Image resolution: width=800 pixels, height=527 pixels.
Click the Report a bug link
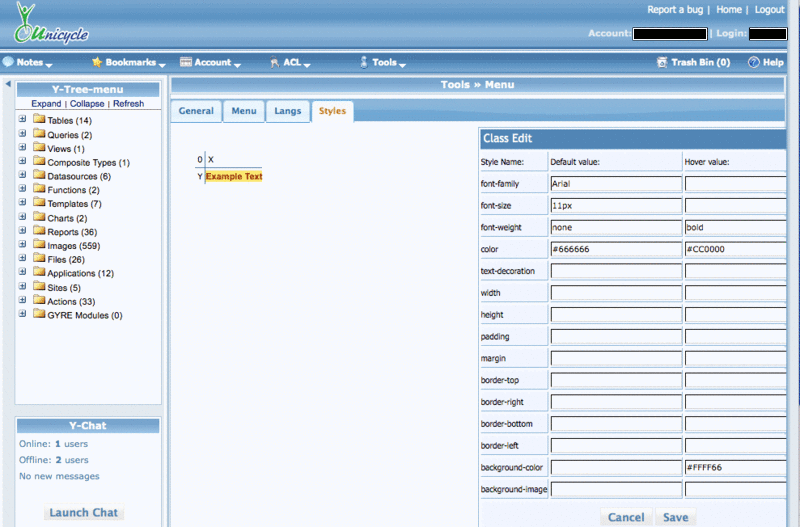676,10
